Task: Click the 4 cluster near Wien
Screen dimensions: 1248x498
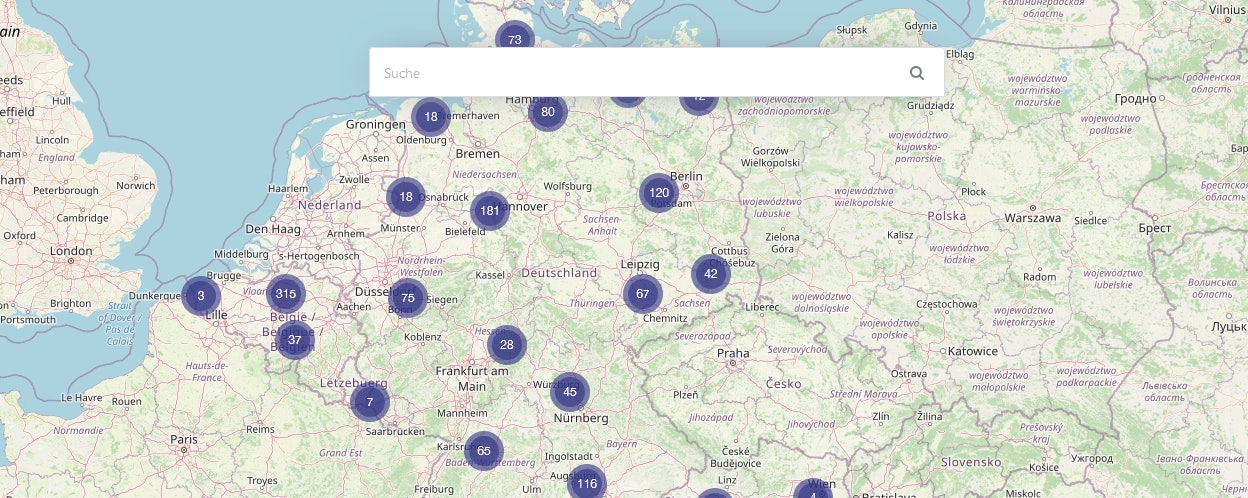Action: pyautogui.click(x=813, y=490)
